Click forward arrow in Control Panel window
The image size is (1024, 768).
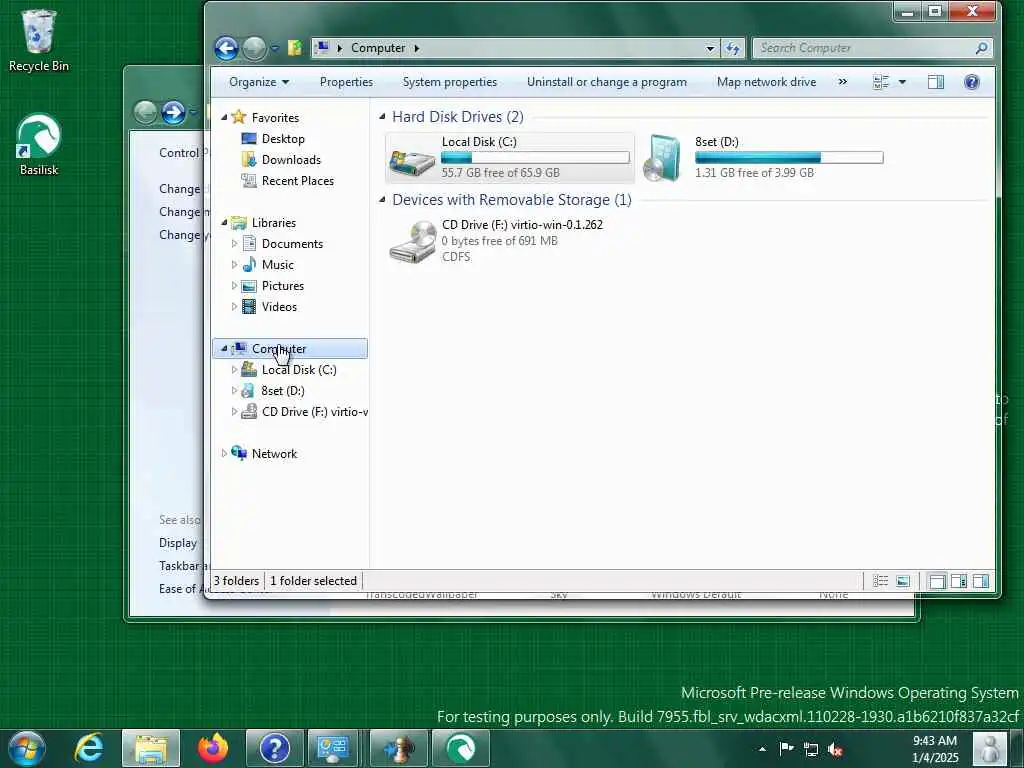pyautogui.click(x=173, y=113)
